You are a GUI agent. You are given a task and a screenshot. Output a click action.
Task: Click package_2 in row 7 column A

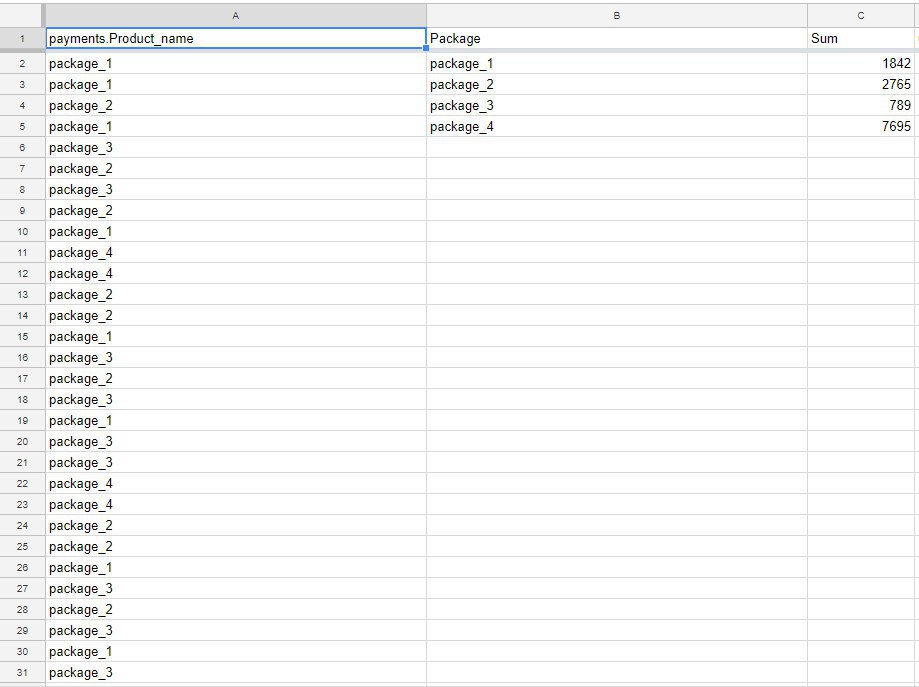pyautogui.click(x=236, y=169)
